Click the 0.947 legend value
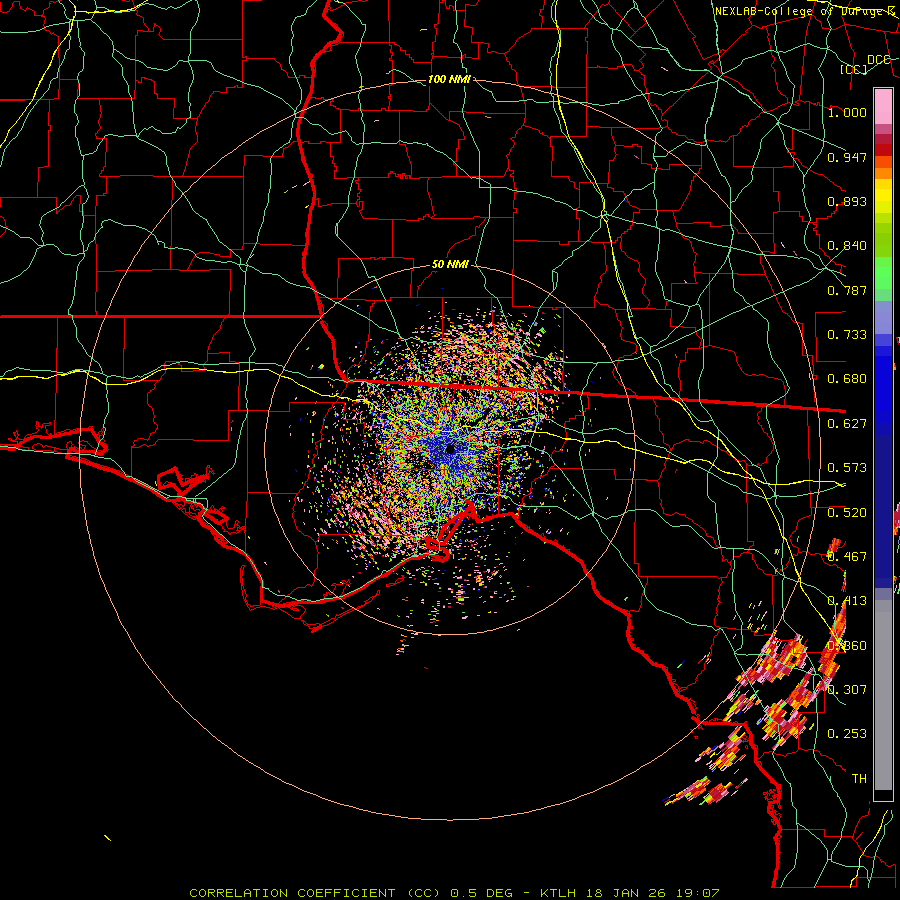Image resolution: width=900 pixels, height=900 pixels. tap(847, 157)
